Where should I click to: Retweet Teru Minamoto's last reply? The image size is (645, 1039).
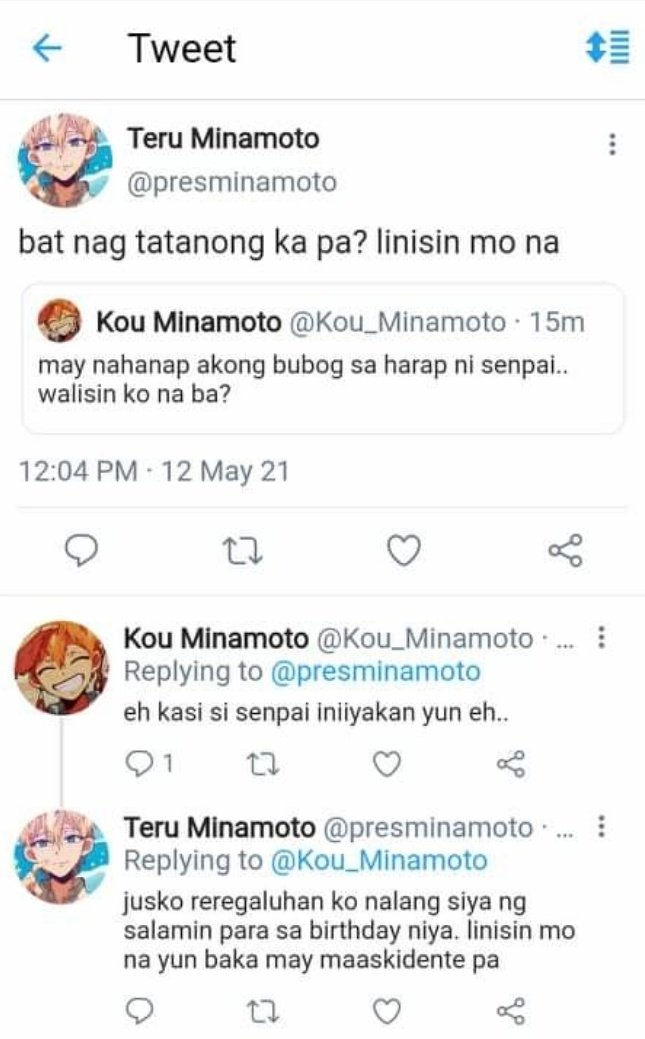(x=263, y=1012)
